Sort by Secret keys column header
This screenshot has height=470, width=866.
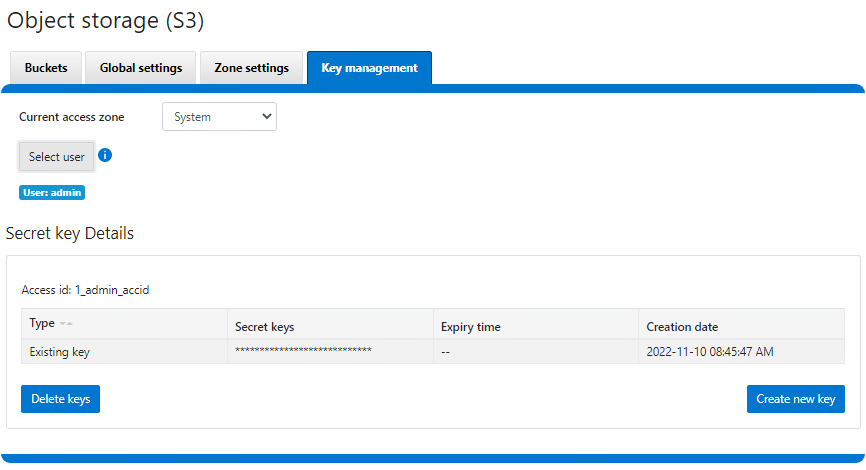(x=264, y=327)
